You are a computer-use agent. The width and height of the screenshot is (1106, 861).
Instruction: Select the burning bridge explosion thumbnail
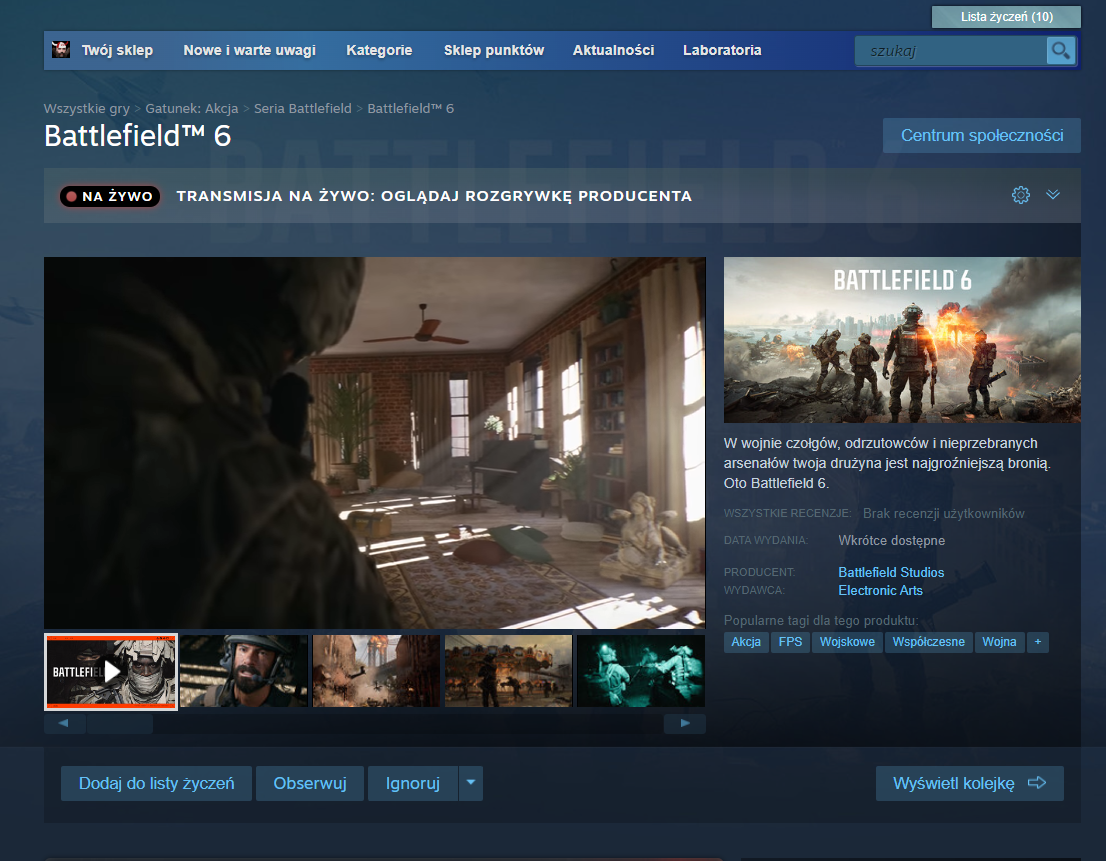point(376,671)
